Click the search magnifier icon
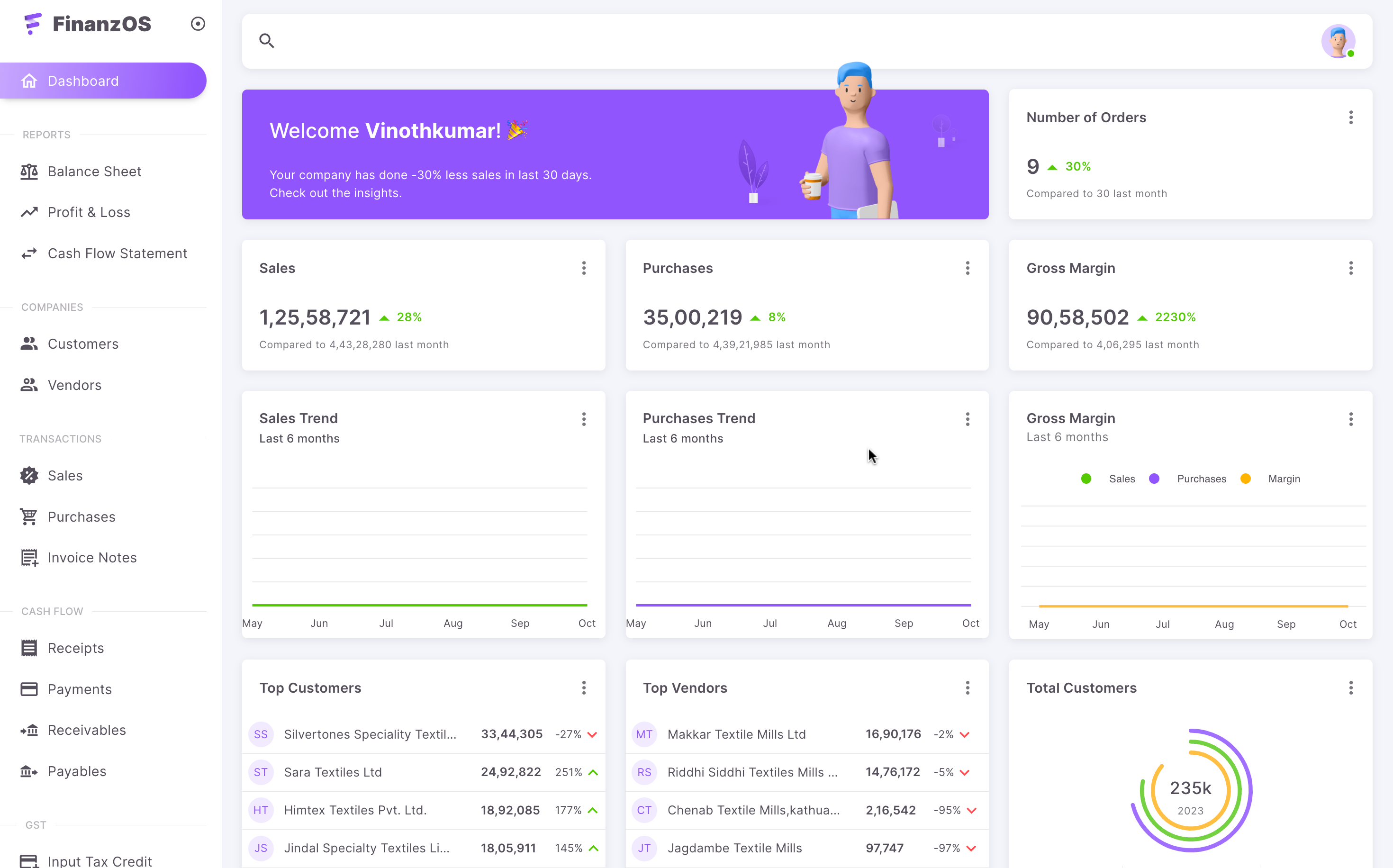The width and height of the screenshot is (1393, 868). click(x=266, y=41)
